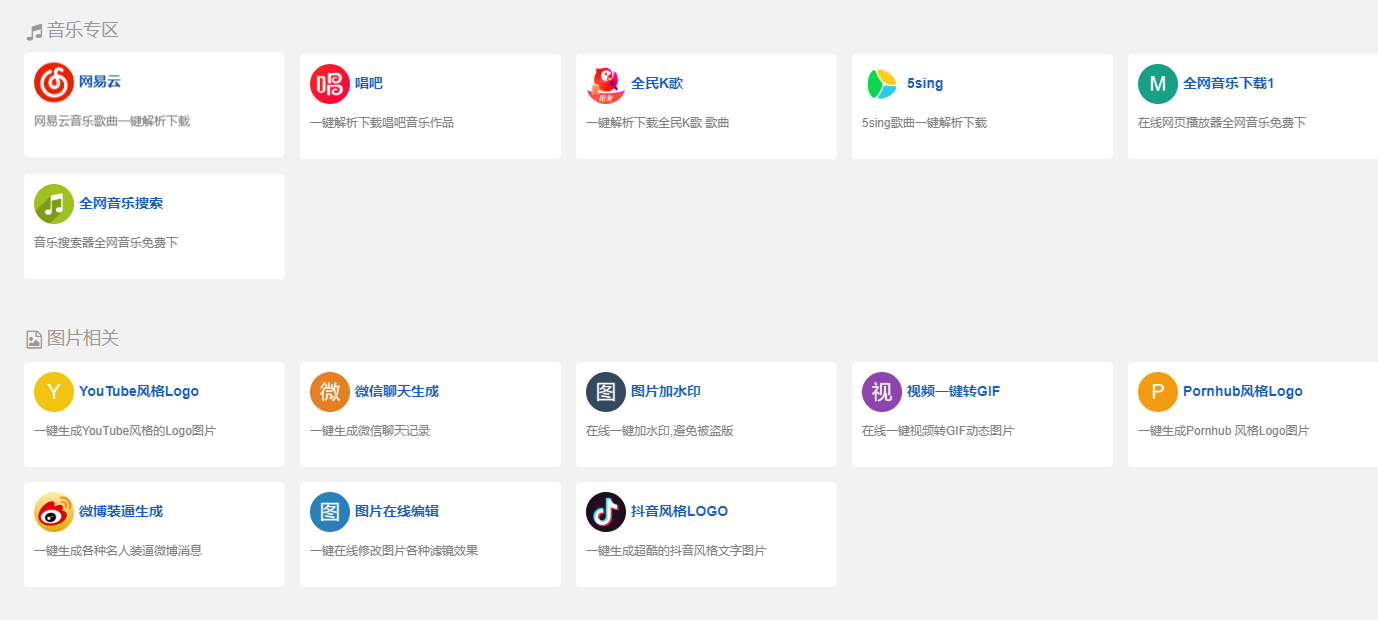Click the 唱吧 red icon
1378x620 pixels.
(x=330, y=84)
